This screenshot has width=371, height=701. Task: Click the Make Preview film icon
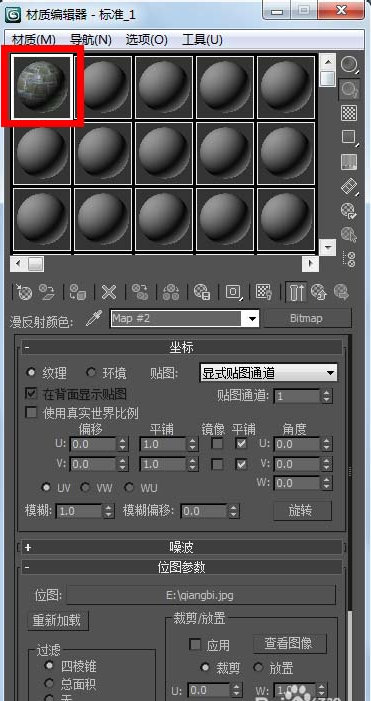(x=349, y=186)
